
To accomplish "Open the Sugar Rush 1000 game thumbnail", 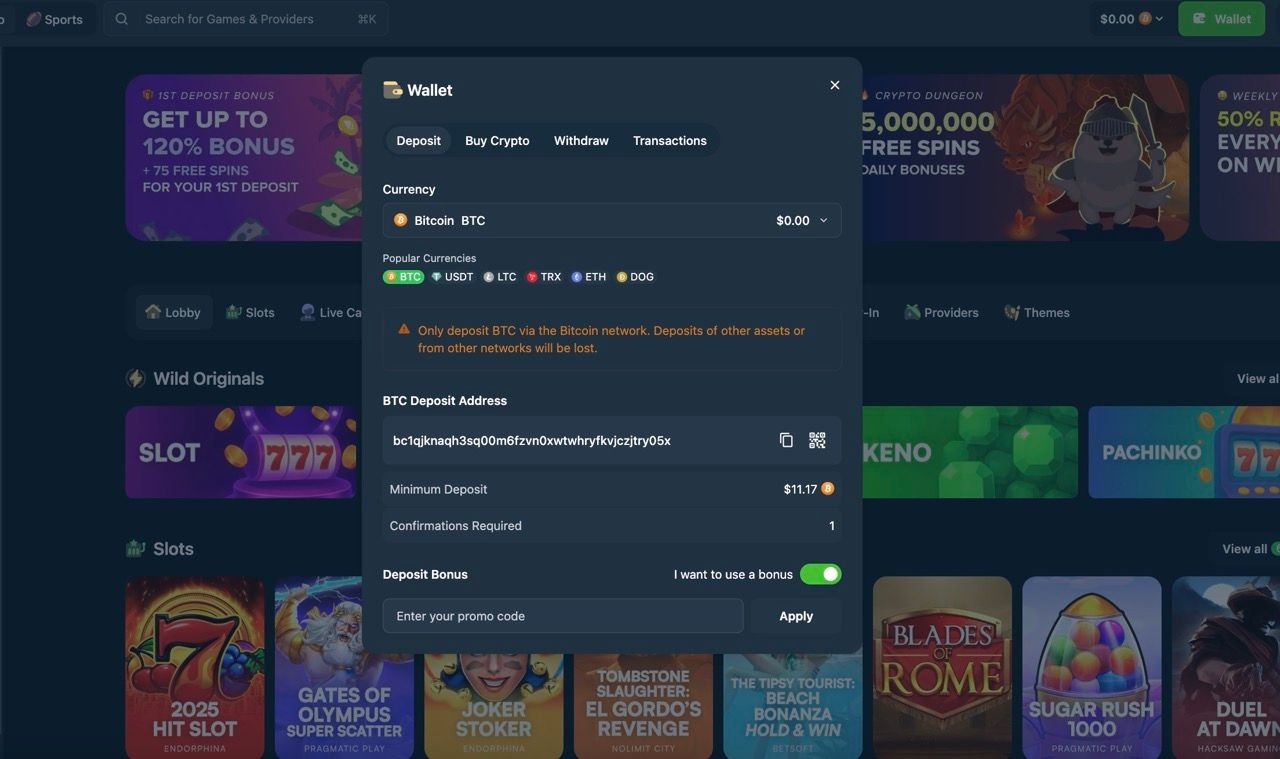I will [1092, 667].
